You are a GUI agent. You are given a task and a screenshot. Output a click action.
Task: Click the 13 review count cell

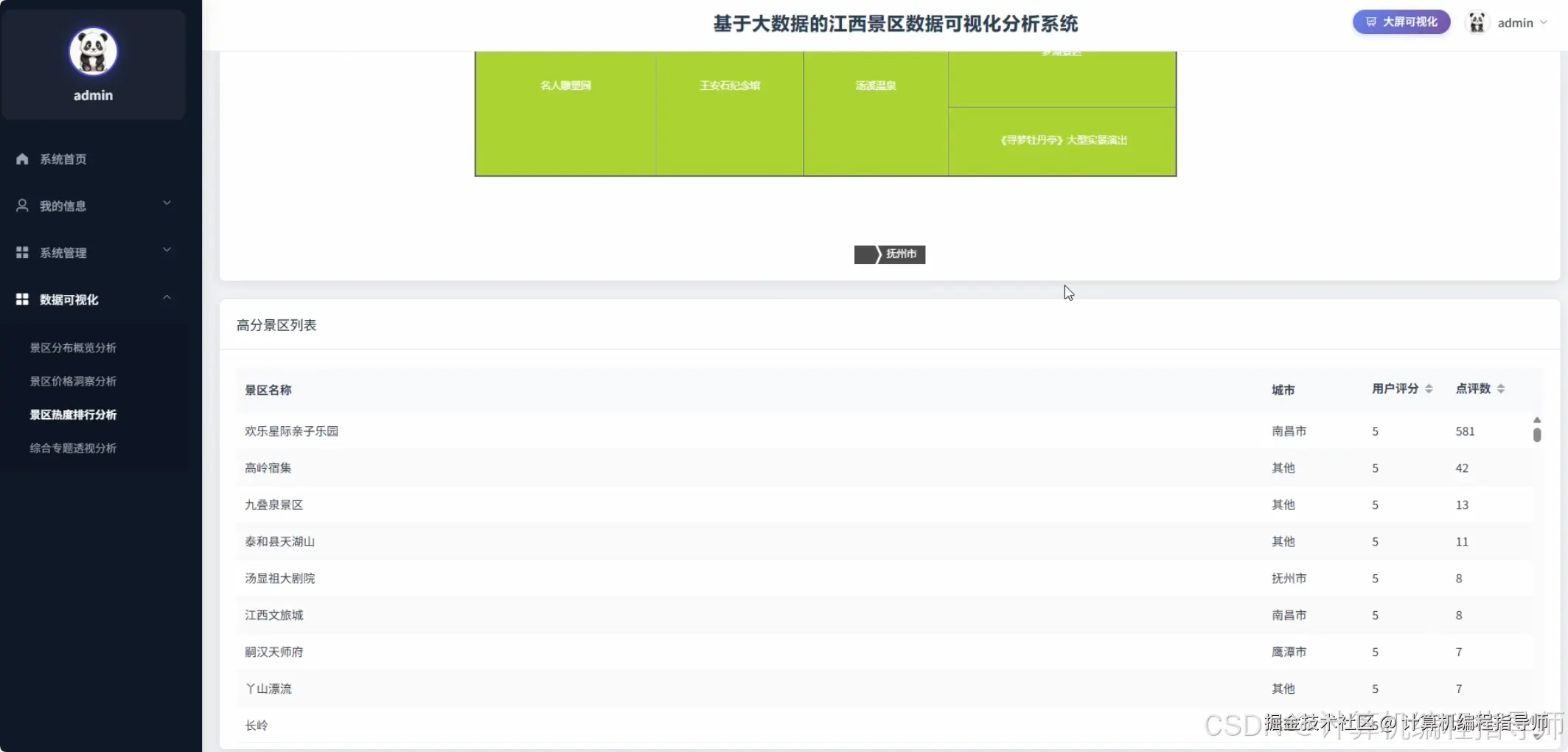point(1462,505)
